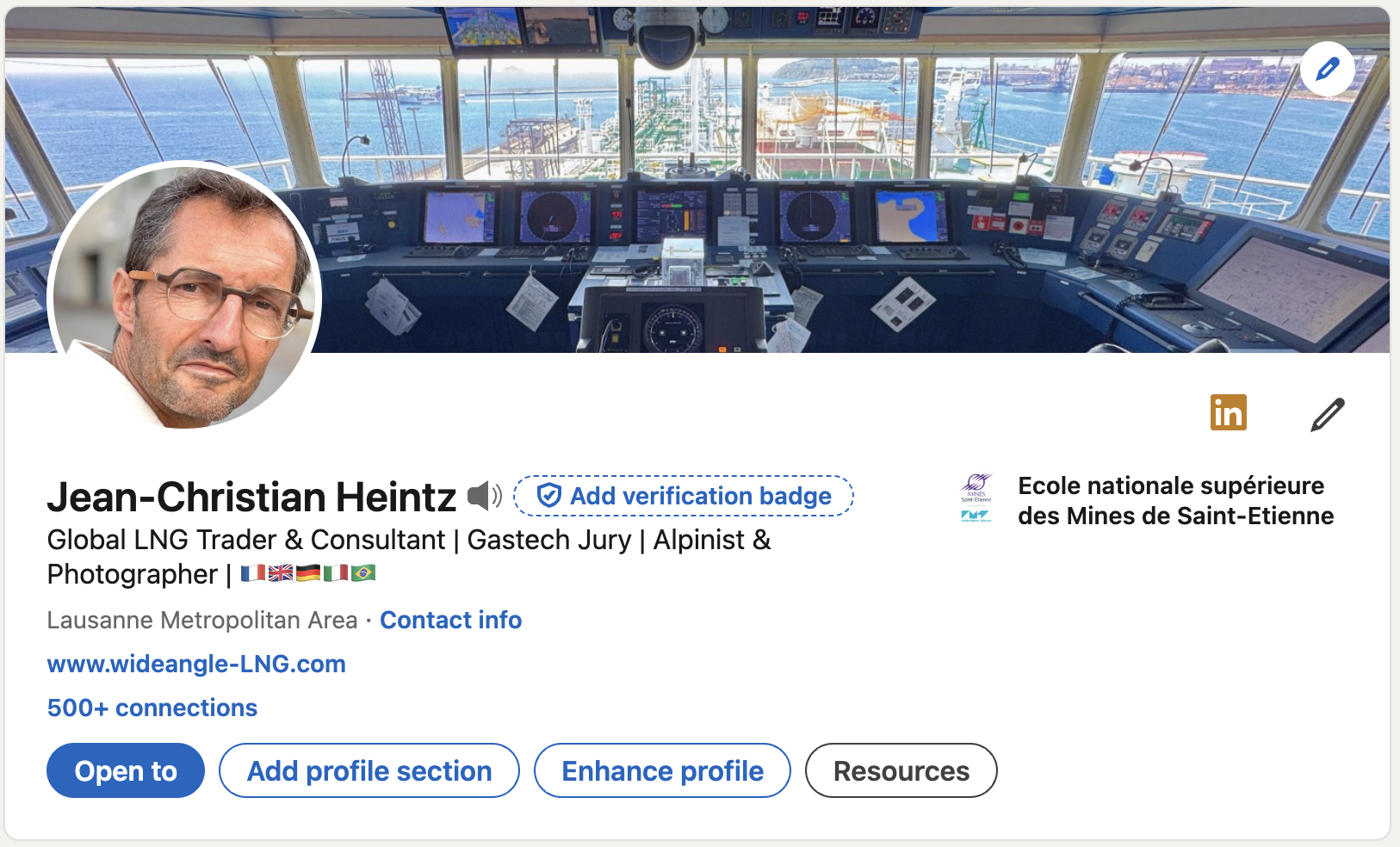
Task: Click the Brazilian flag emoji in headline
Action: pos(363,573)
